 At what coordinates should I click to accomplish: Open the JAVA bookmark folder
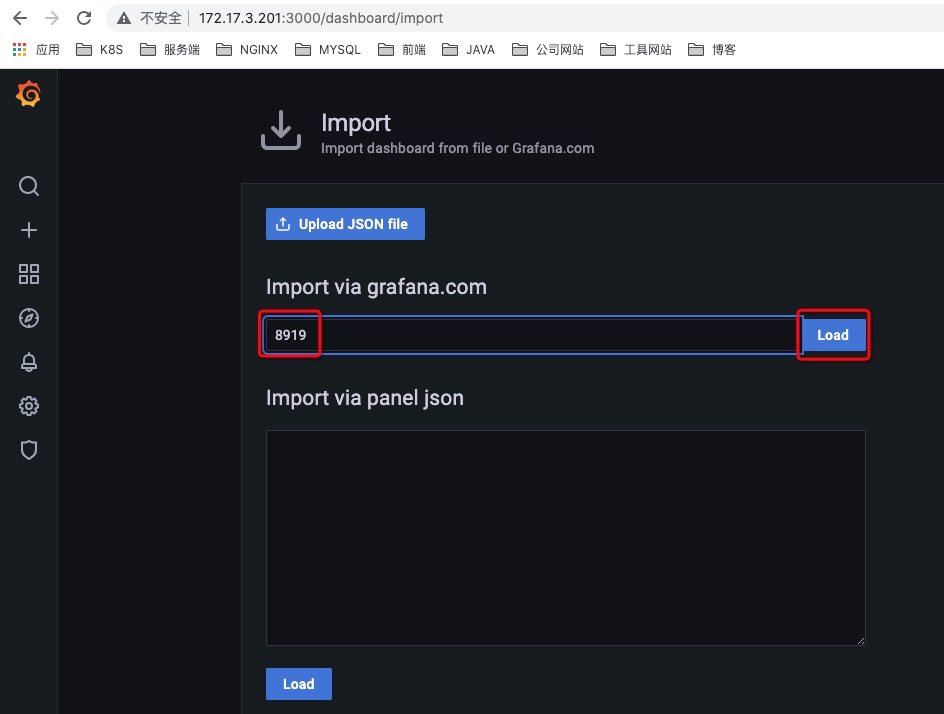(468, 49)
